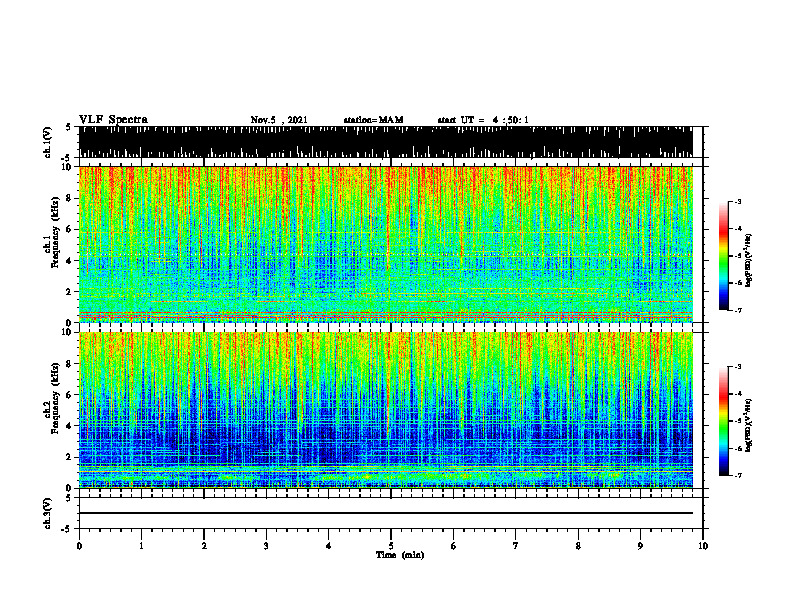Click time axis tick label "8"
This screenshot has height=612, width=792.
[x=578, y=546]
